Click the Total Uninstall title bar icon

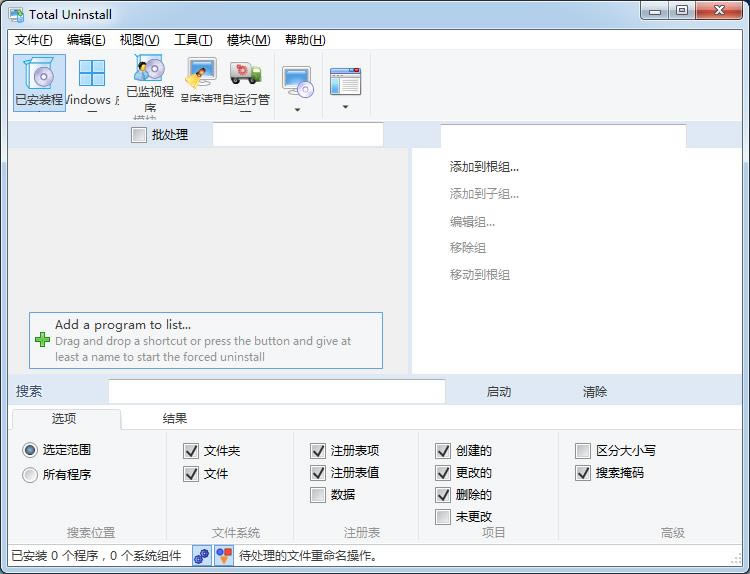(x=16, y=14)
